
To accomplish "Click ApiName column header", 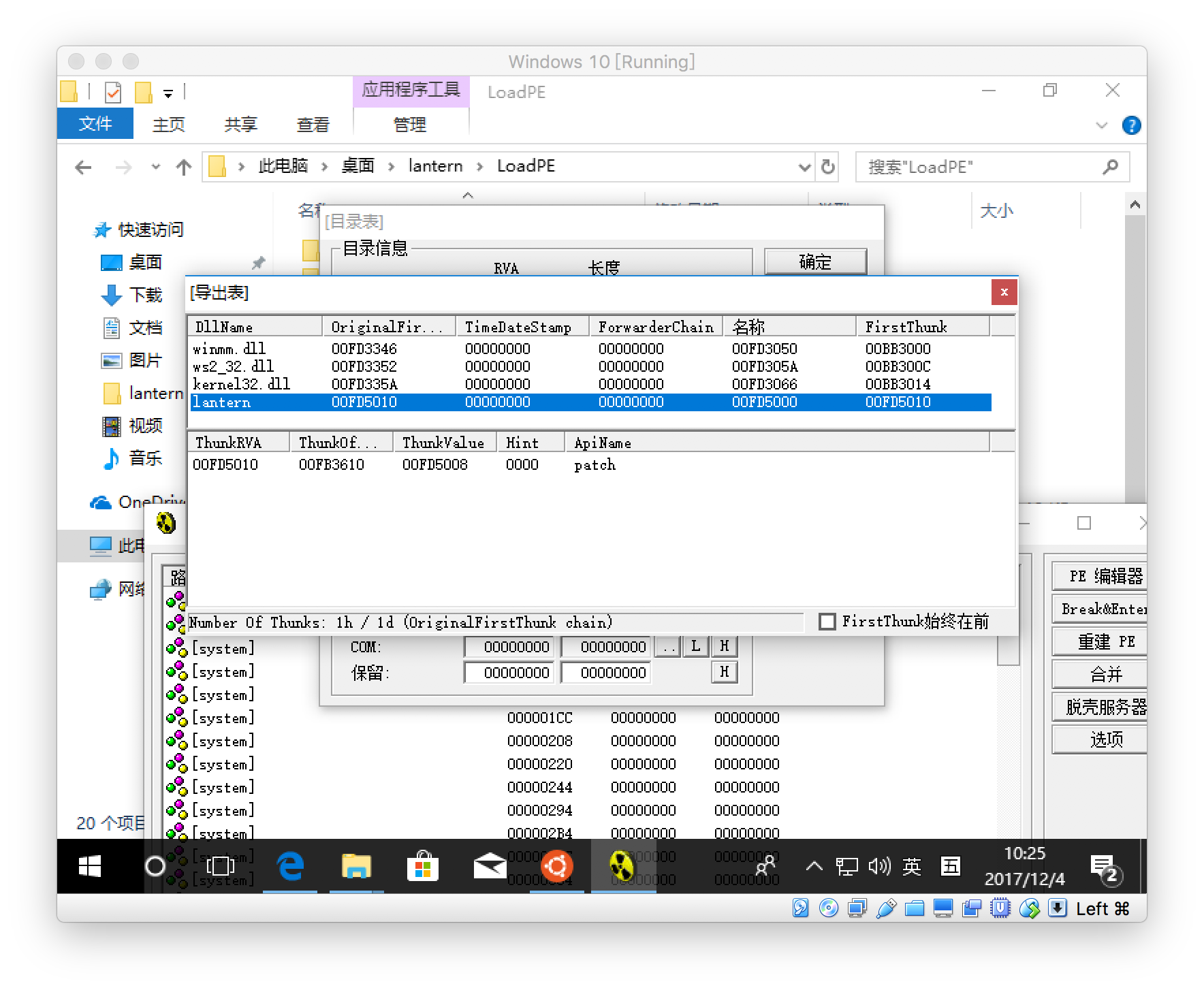I will click(777, 443).
